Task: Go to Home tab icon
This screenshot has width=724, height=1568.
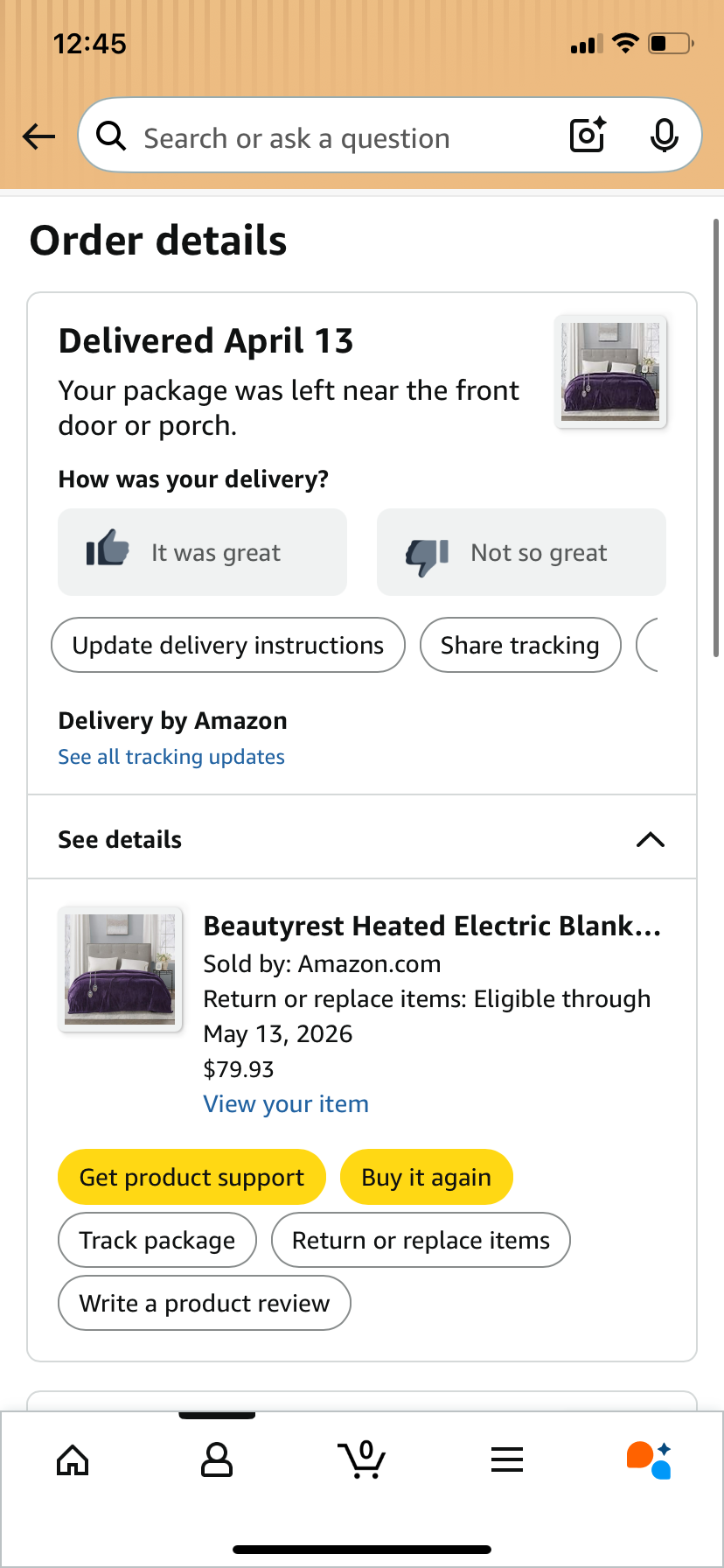Action: click(x=73, y=1459)
